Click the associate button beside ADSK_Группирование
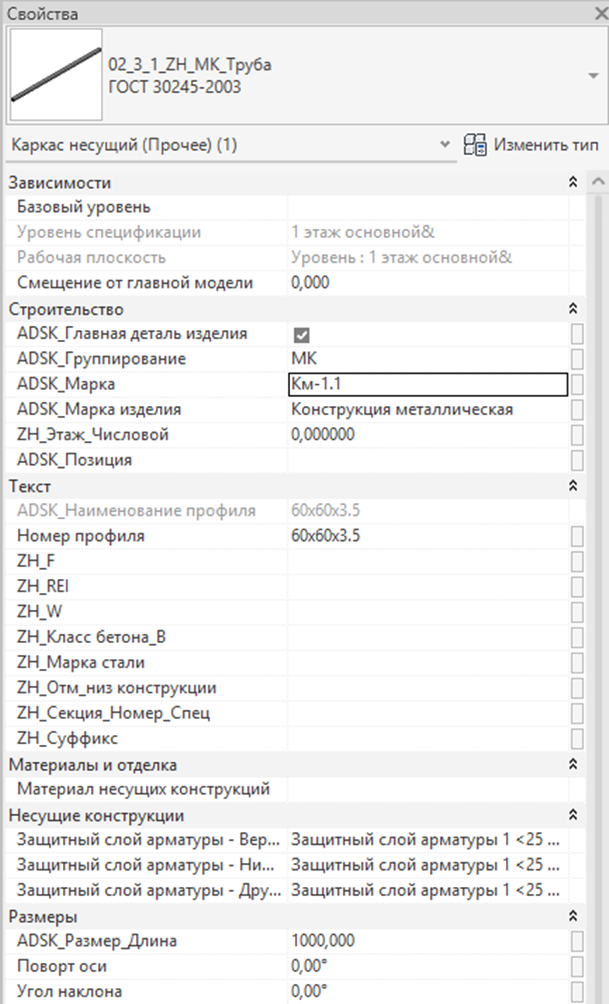The image size is (609, 1004). (x=577, y=359)
